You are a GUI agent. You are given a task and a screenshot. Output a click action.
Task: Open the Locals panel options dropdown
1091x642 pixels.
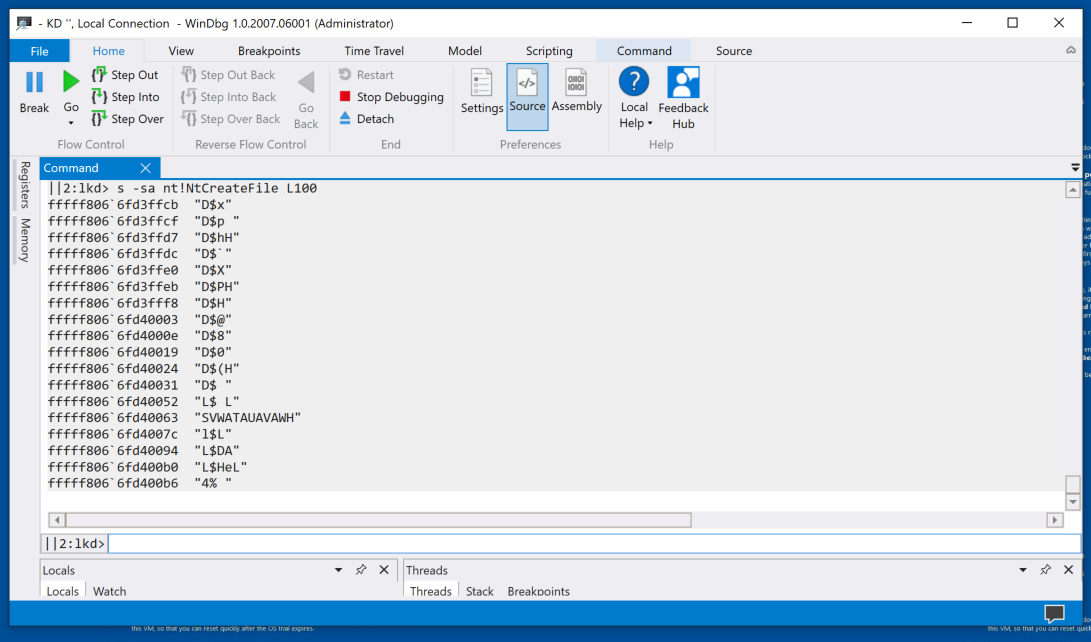point(338,570)
